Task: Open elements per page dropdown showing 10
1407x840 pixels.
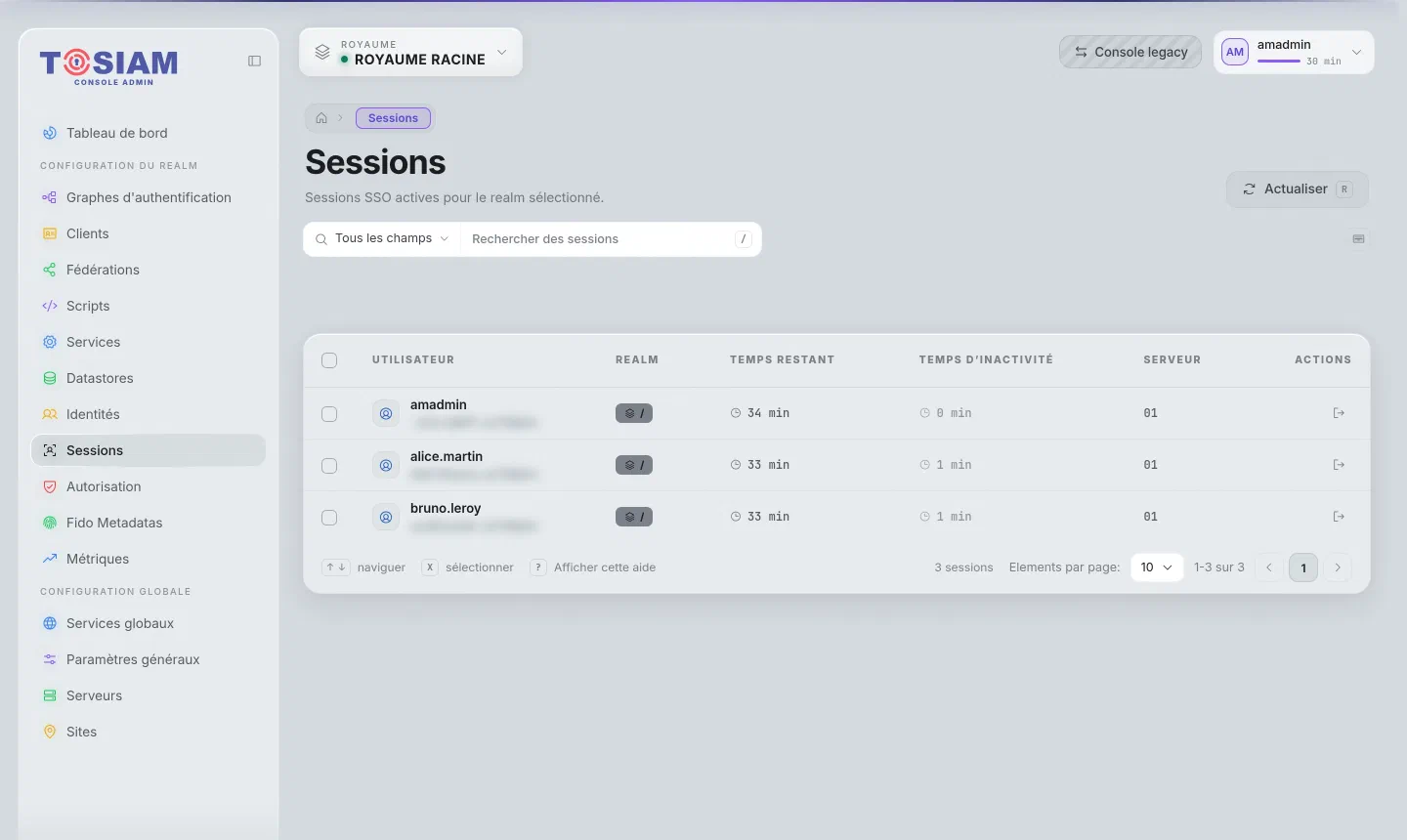Action: point(1157,567)
